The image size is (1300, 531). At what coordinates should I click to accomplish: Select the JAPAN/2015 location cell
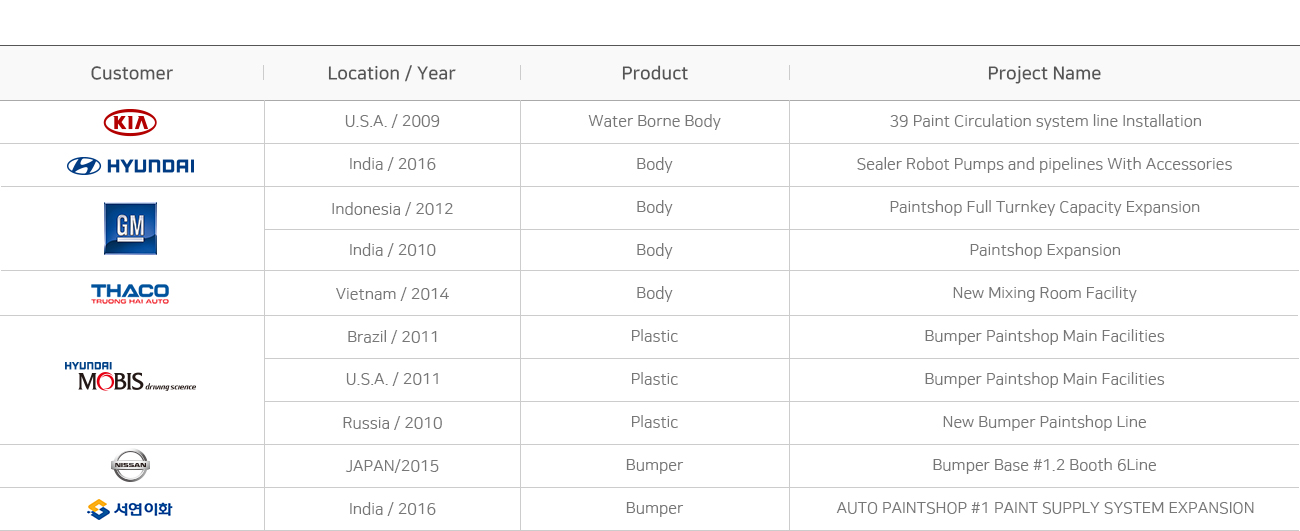(x=392, y=466)
